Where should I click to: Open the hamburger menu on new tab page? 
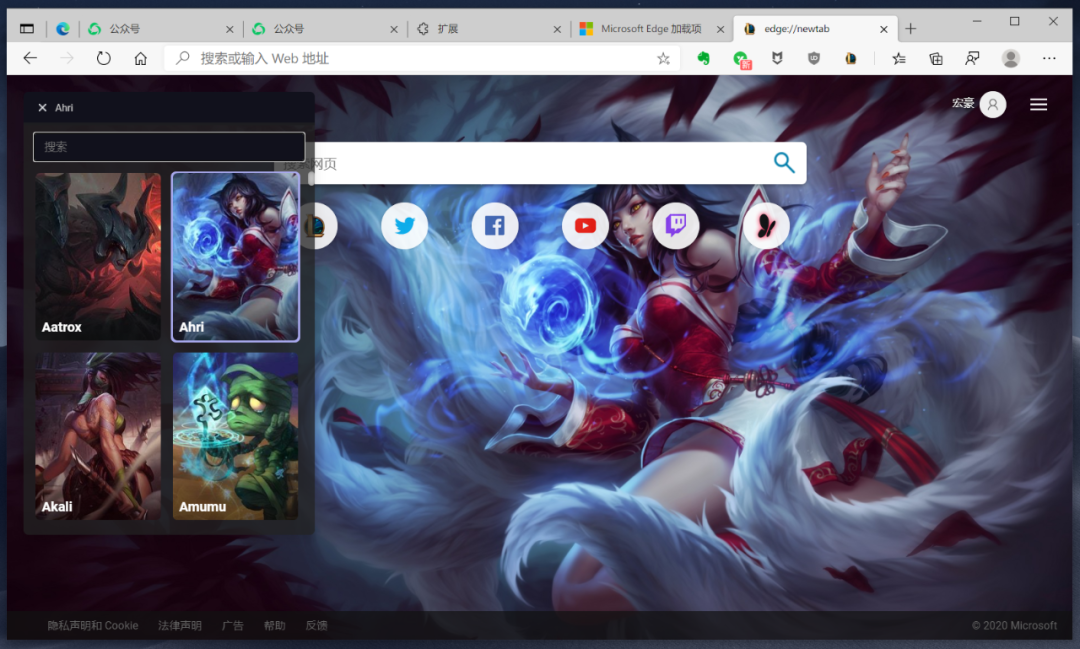tap(1038, 105)
